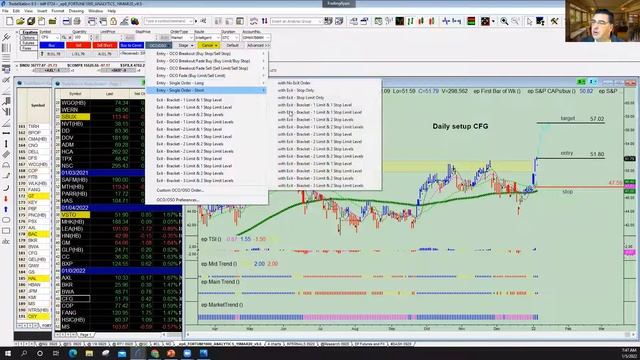Select the abc text drawing tool
This screenshot has width=640, height=360.
click(x=6, y=242)
